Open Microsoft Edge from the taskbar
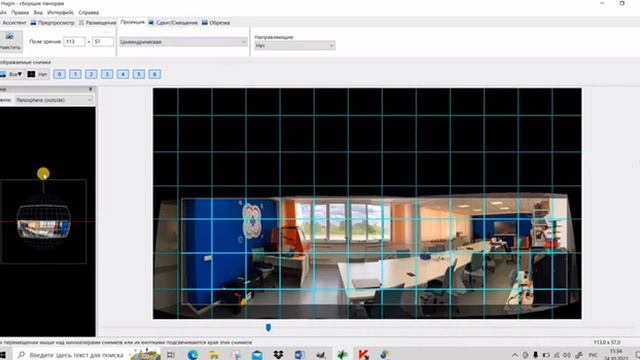Viewport: 640px width, 360px height. pos(193,355)
